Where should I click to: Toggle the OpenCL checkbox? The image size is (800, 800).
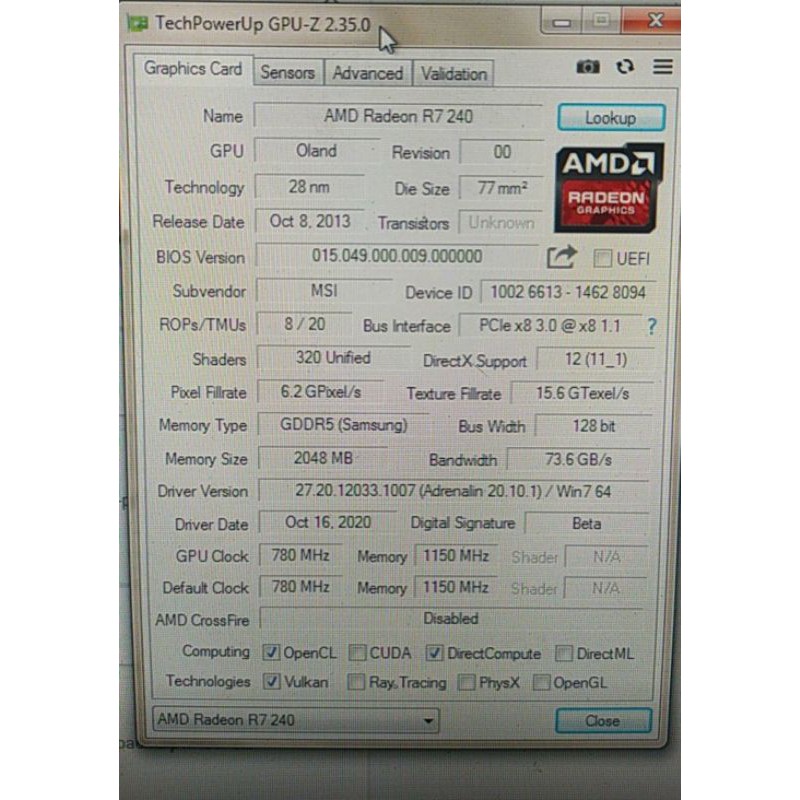click(x=270, y=653)
